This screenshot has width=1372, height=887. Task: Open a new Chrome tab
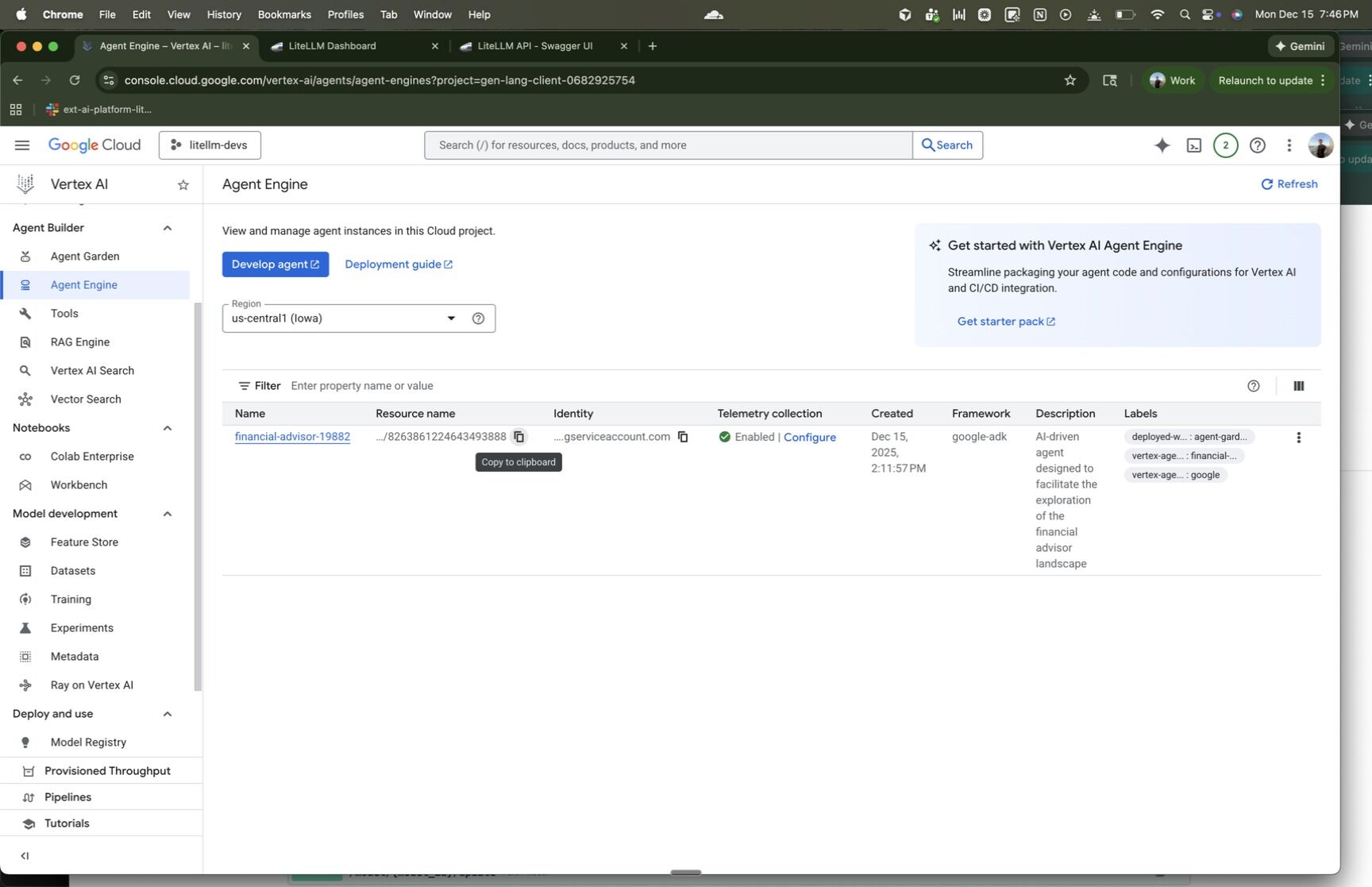653,46
